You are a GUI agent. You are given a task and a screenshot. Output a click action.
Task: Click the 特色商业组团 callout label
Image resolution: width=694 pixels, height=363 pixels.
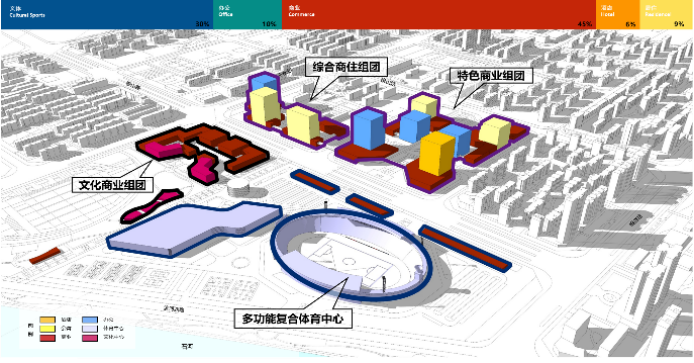pos(491,75)
